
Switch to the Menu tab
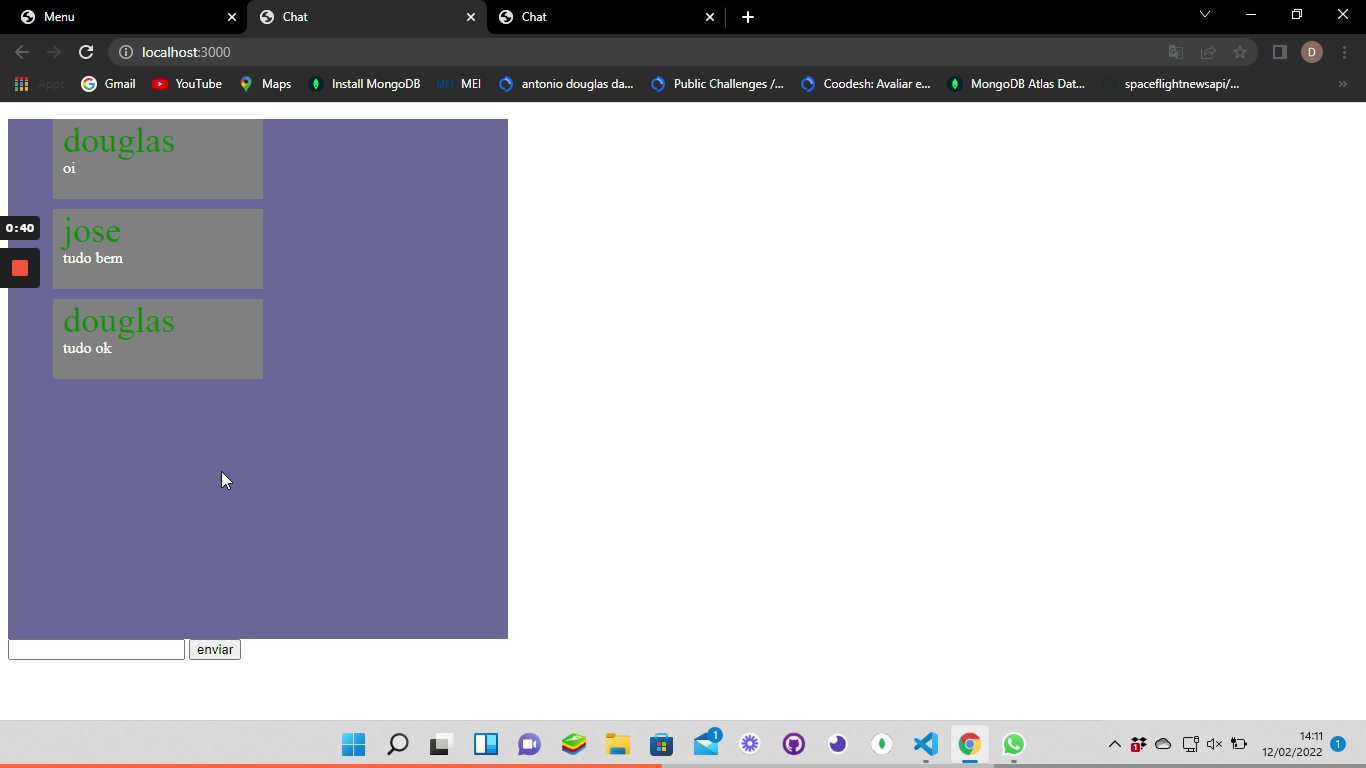[x=120, y=17]
